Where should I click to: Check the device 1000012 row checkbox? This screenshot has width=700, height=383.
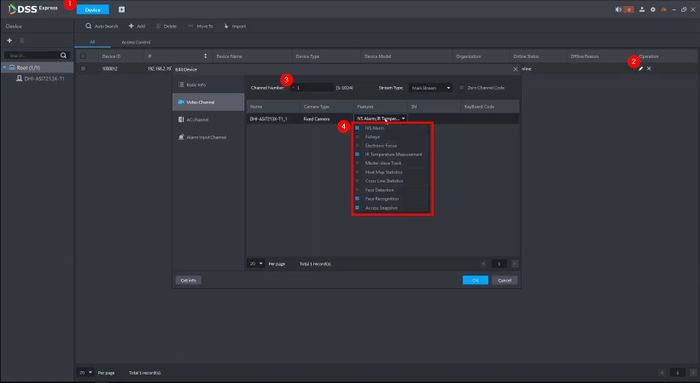[x=83, y=69]
